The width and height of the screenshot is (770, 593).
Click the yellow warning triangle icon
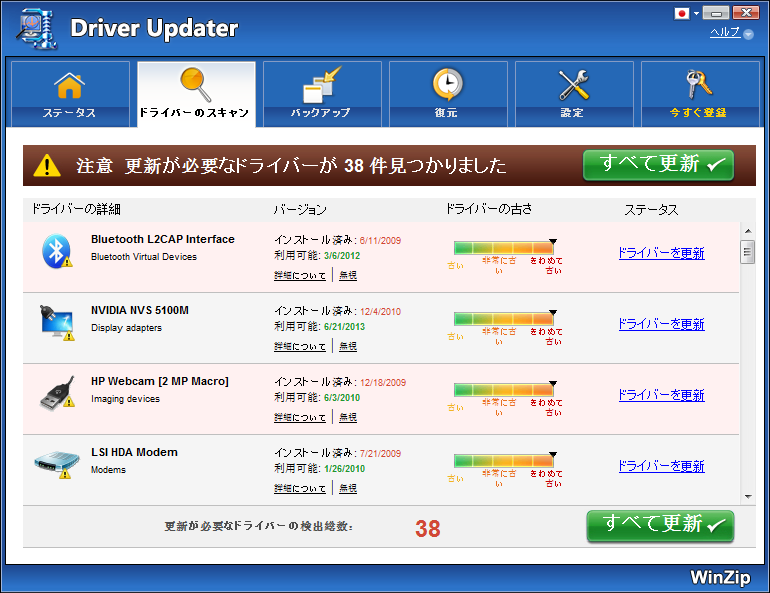pyautogui.click(x=47, y=165)
